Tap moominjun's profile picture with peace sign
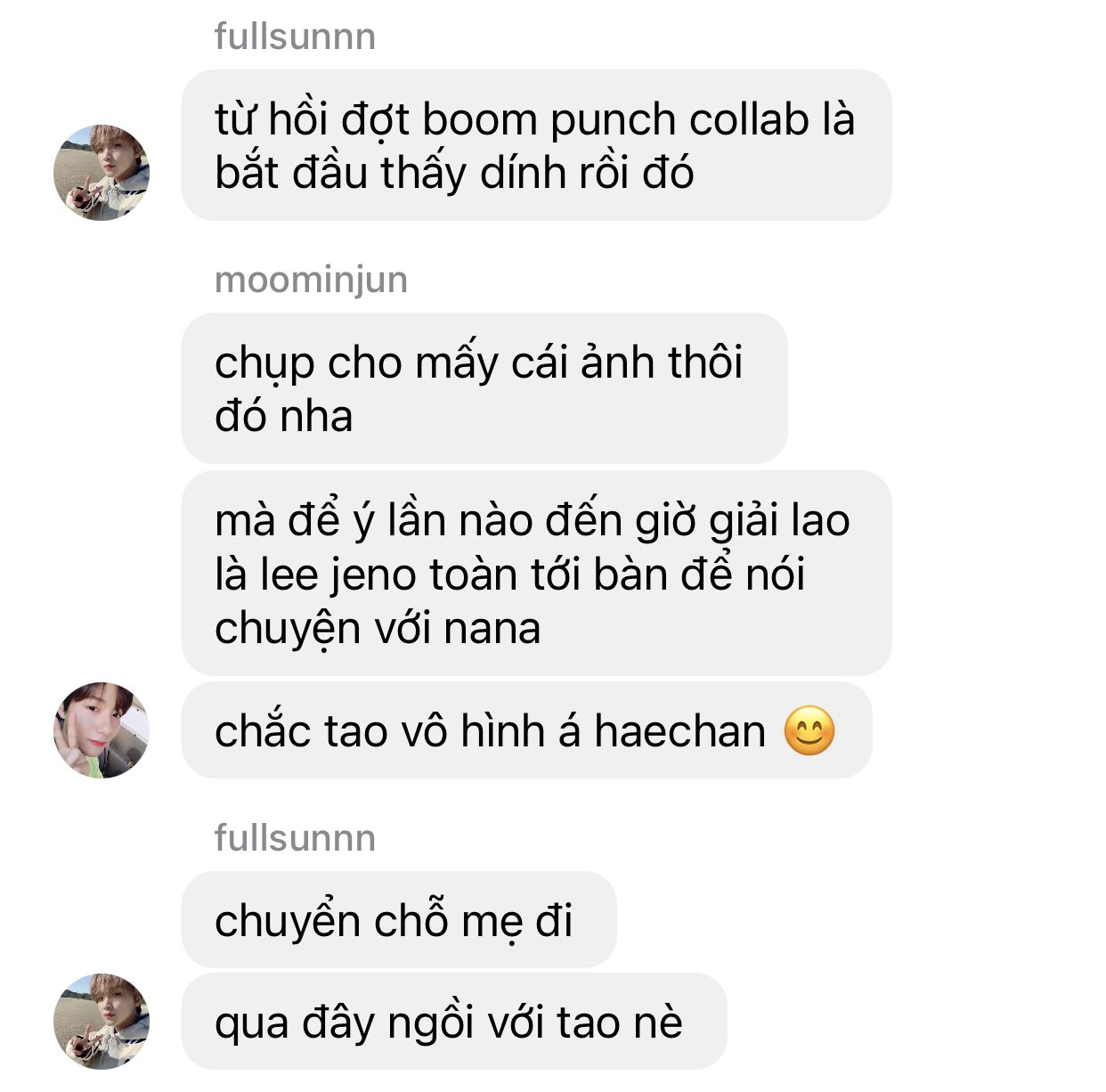This screenshot has width=1106, height=1092. (x=102, y=730)
